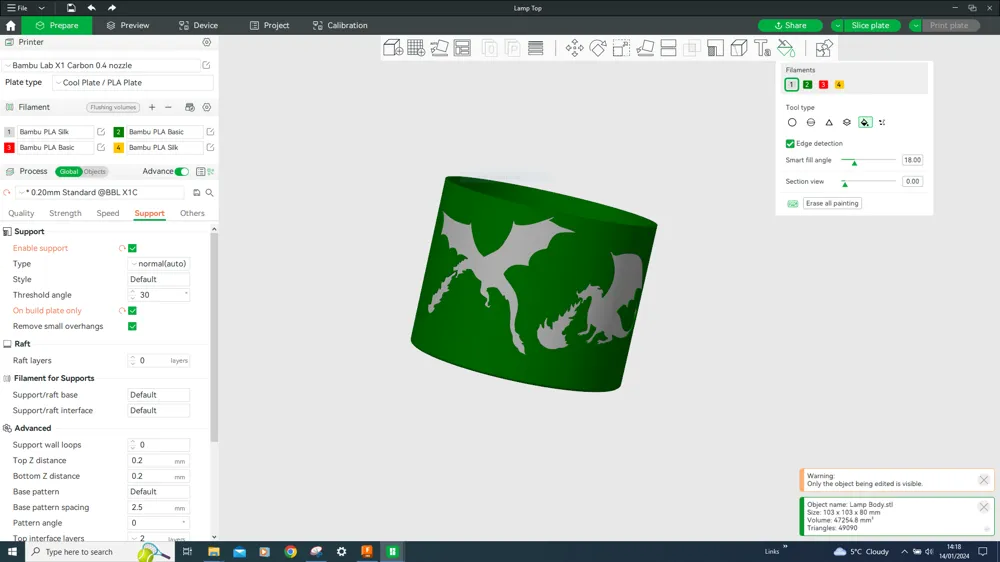Toggle the Edge detection checkbox

[x=790, y=144]
